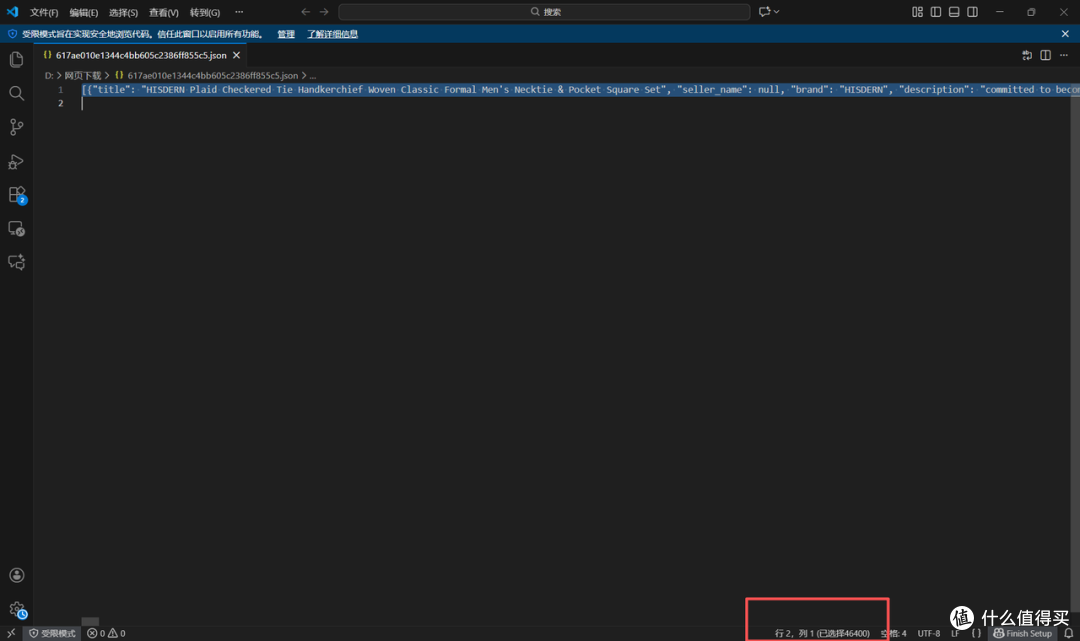1080x641 pixels.
Task: Click the 管理 link in banner
Action: tap(286, 34)
